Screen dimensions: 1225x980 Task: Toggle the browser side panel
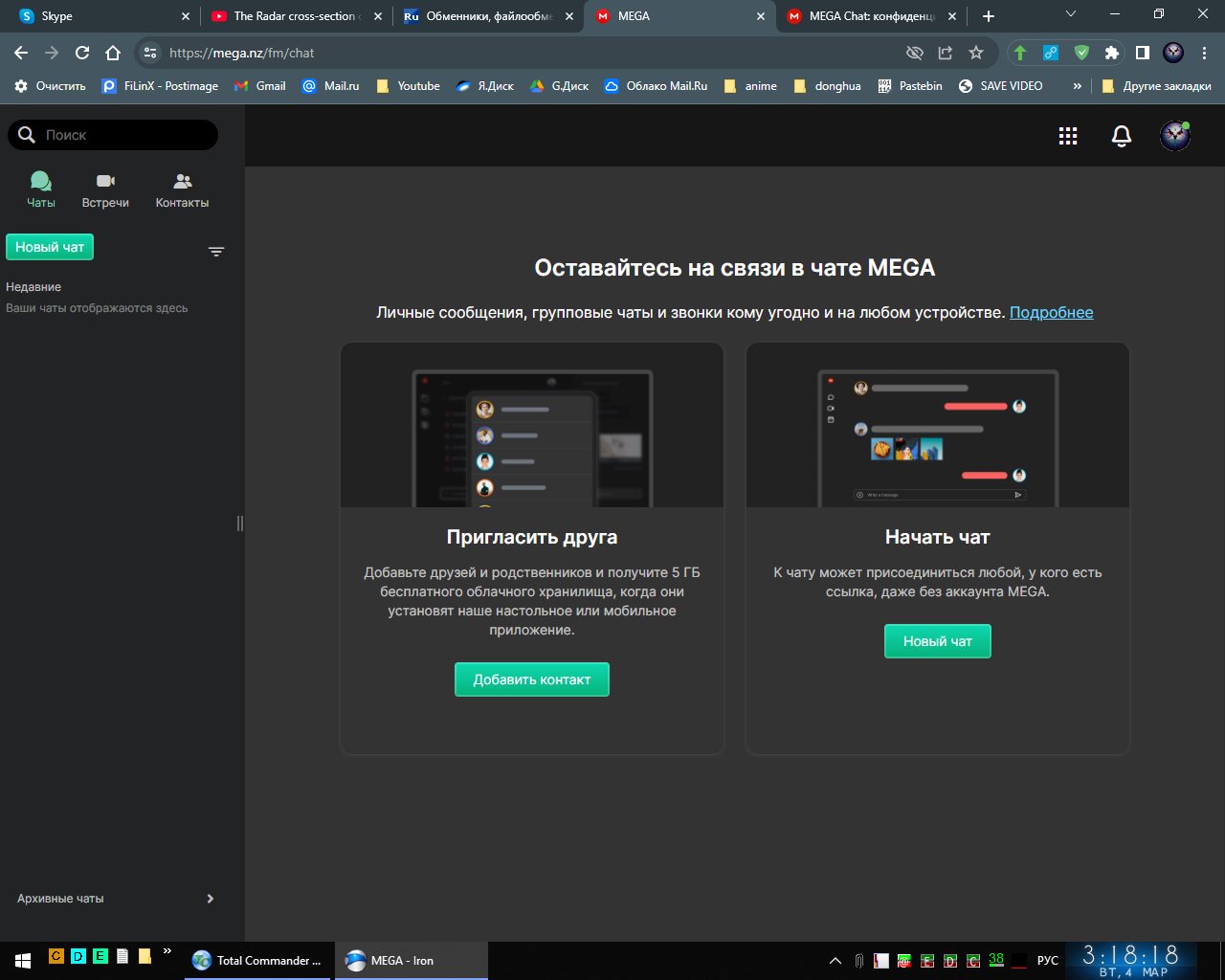[1143, 53]
